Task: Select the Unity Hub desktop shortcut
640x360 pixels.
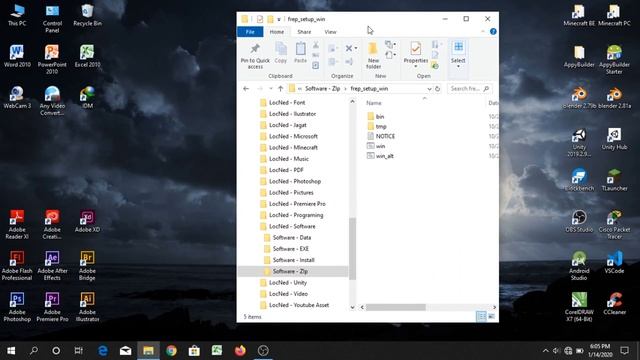Action: 614,139
